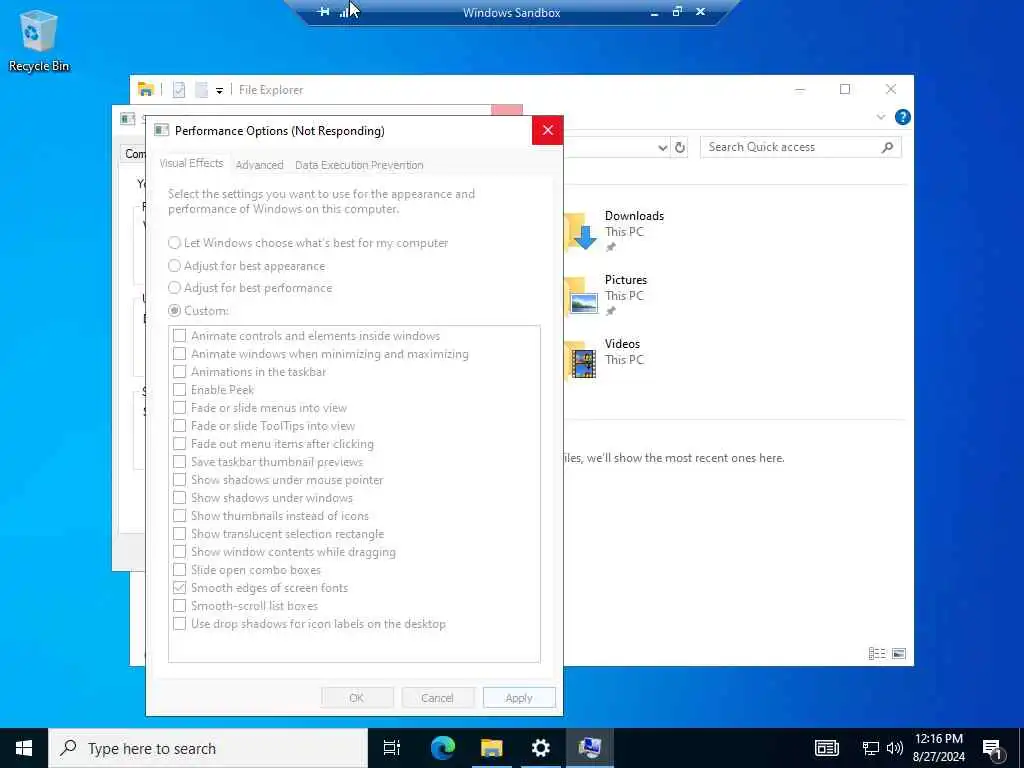Open Settings gear in taskbar
1024x768 pixels.
point(540,748)
